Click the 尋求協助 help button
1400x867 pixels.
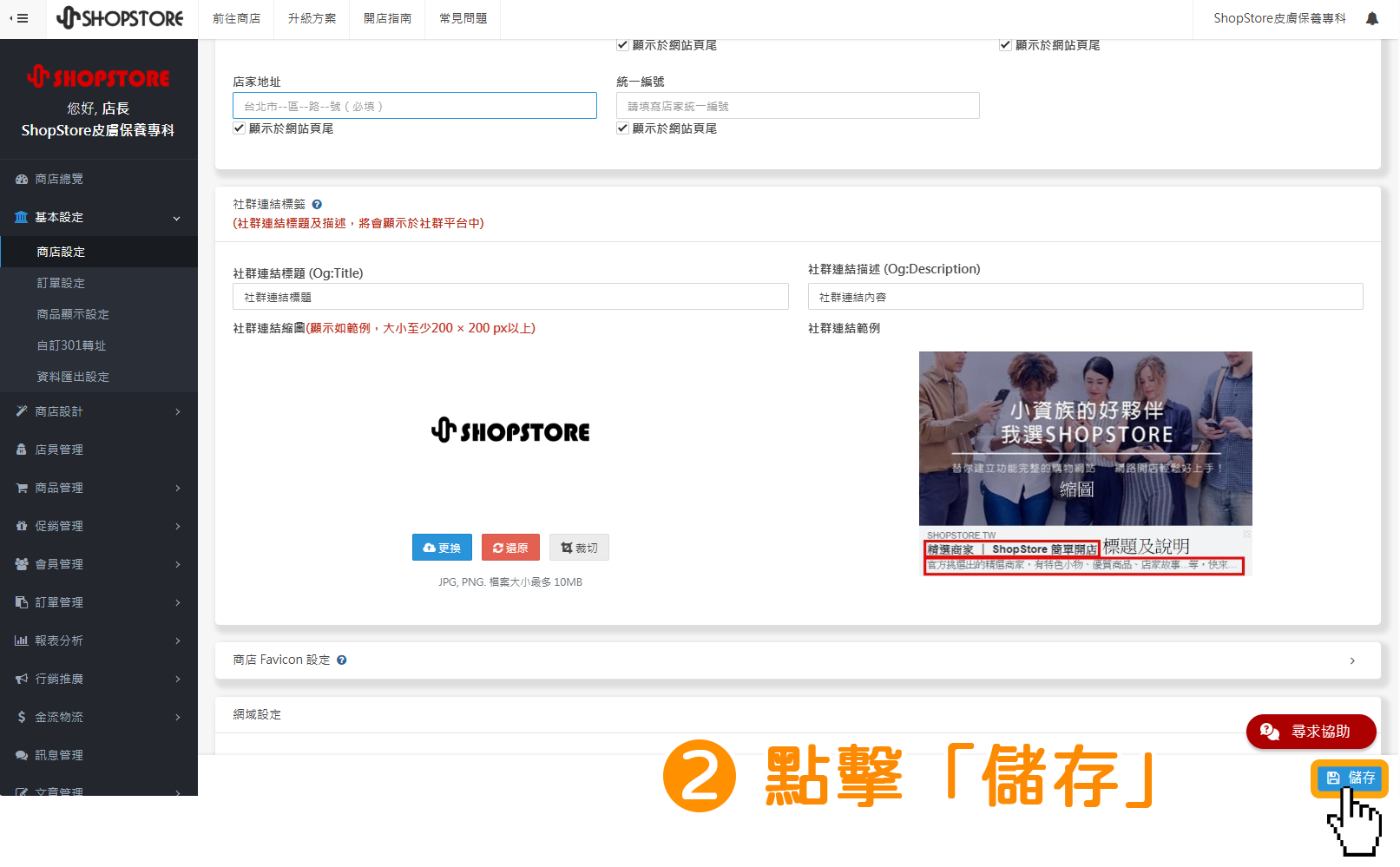coord(1311,732)
